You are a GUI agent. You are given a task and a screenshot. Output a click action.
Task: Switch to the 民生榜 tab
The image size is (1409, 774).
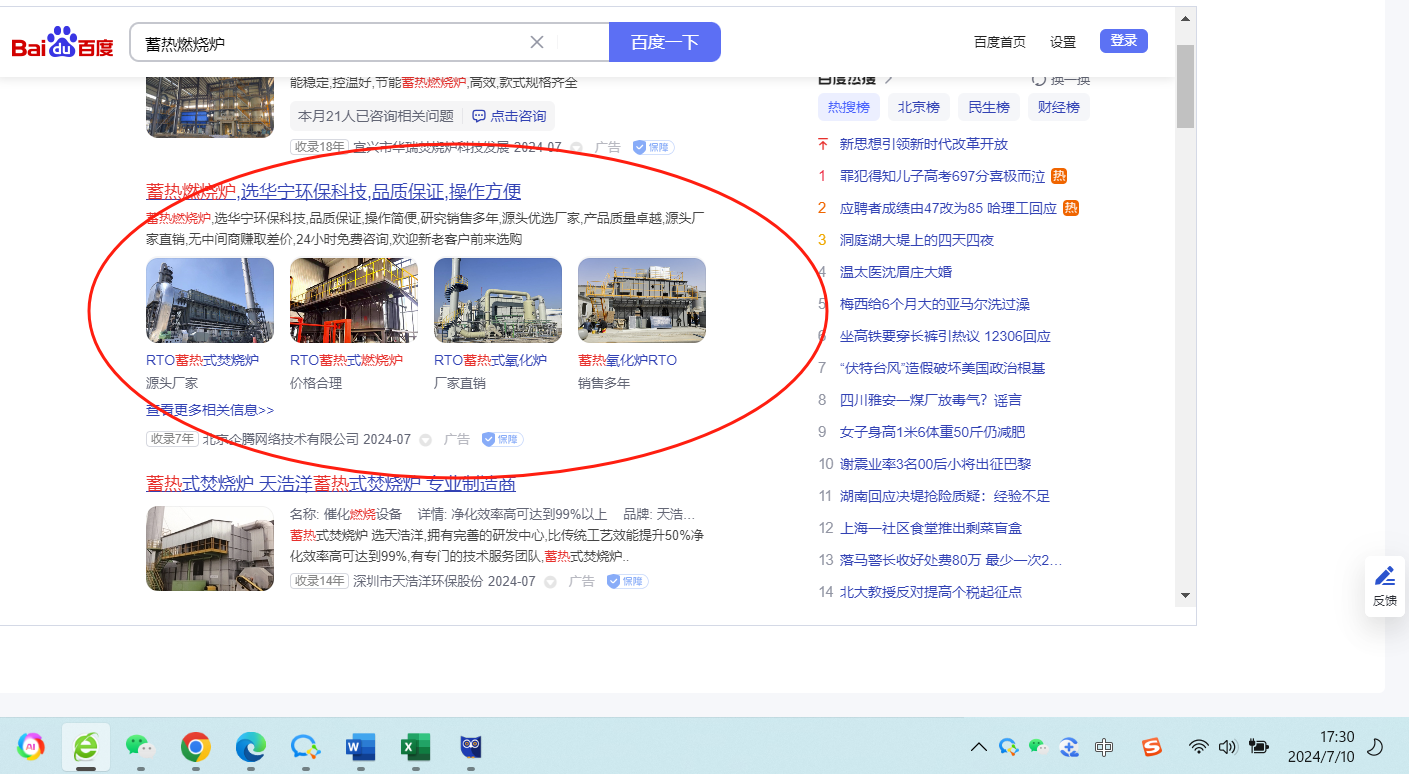[x=988, y=107]
